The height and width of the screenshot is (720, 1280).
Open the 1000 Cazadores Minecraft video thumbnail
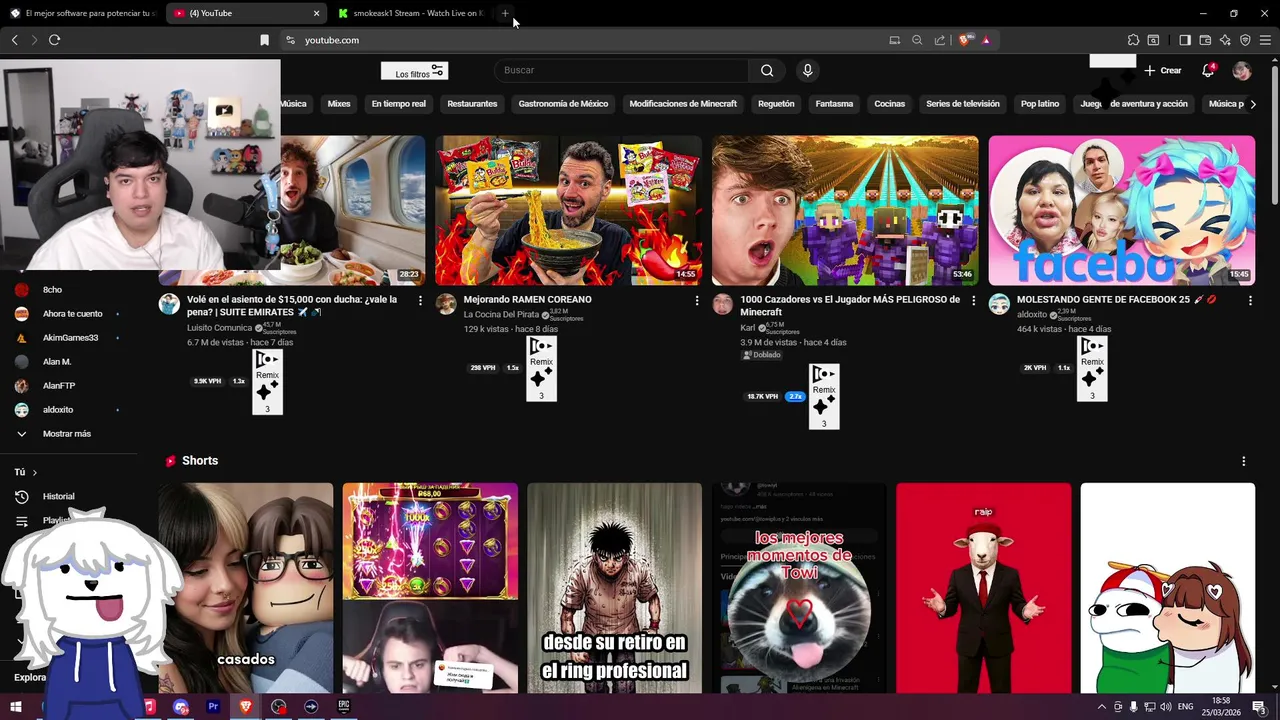point(845,211)
